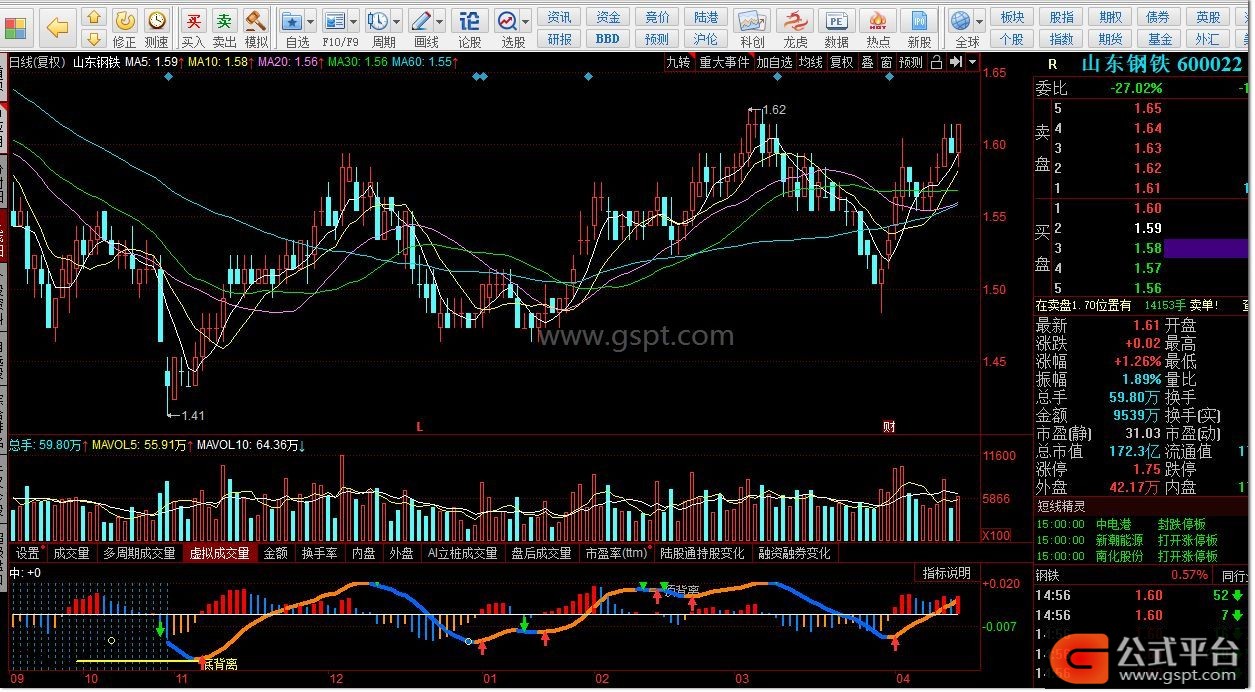Screen dimensions: 1255x692
Task: Toggle the 九转 indicator on the chart
Action: pos(679,62)
